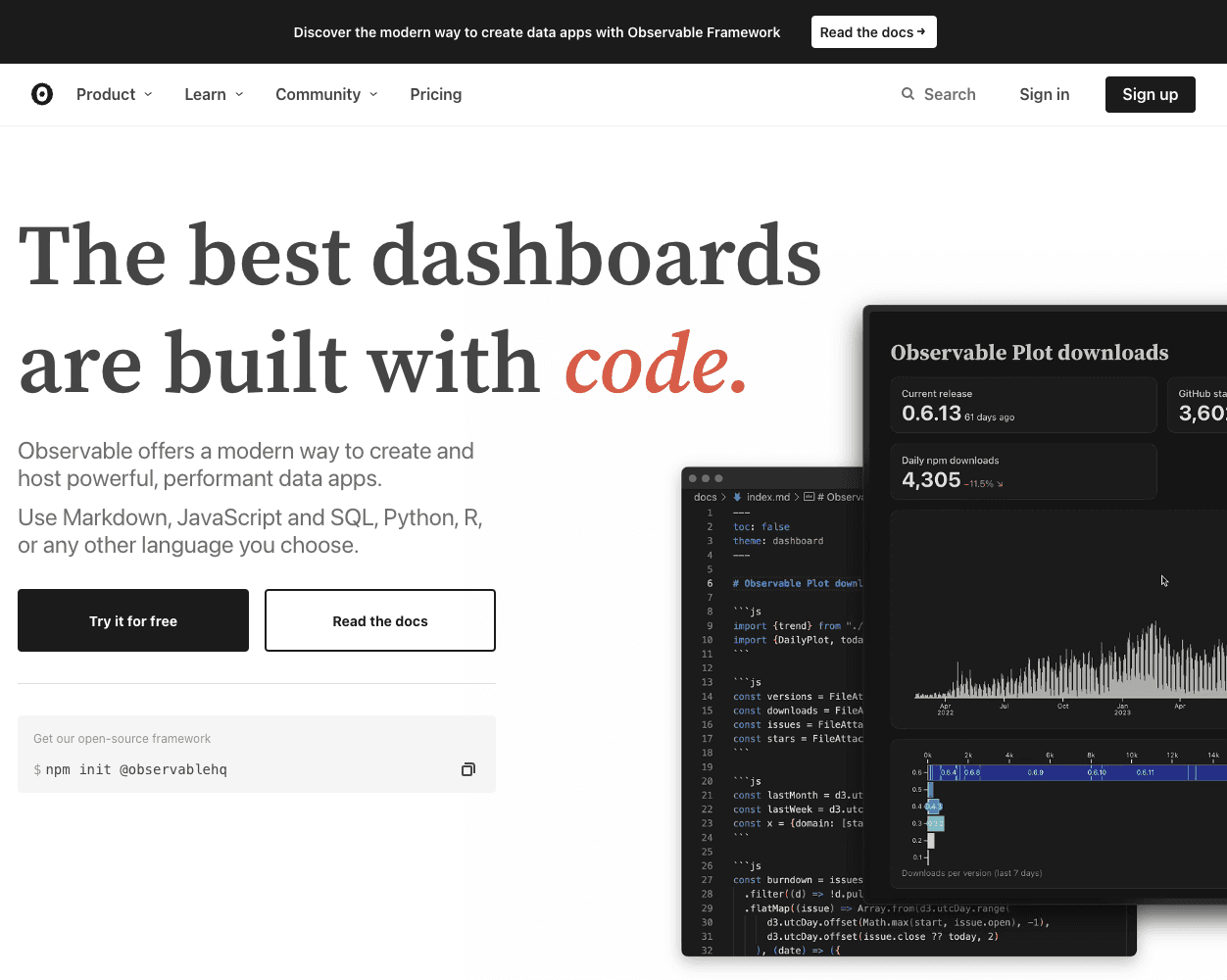
Task: Click the index.md breadcrumb in code editor
Action: [767, 497]
